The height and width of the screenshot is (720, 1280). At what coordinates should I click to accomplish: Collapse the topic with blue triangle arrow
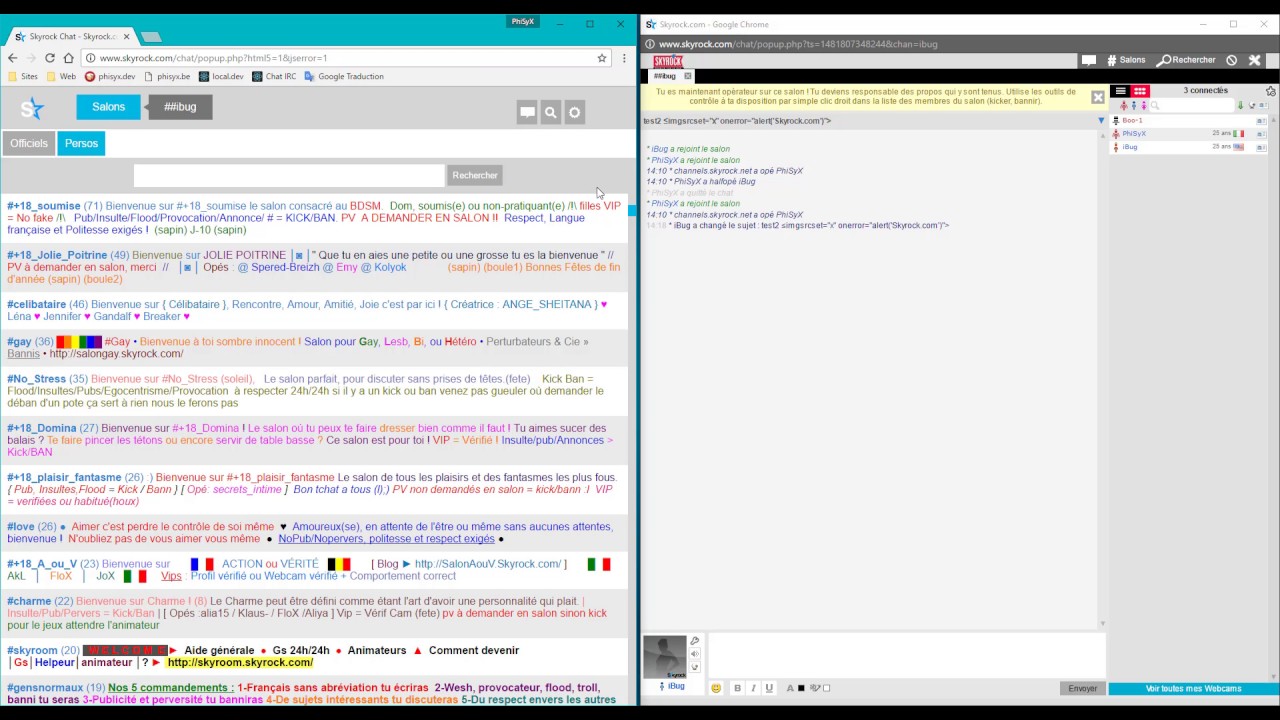pyautogui.click(x=1101, y=121)
